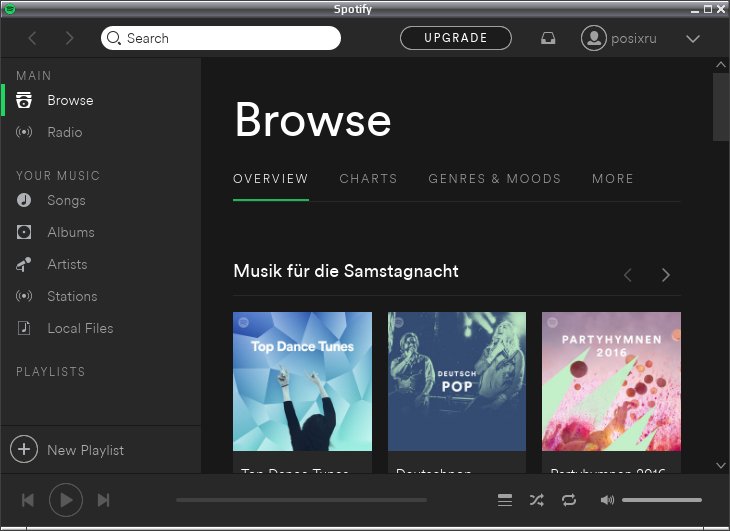Viewport: 730px width, 531px height.
Task: Open Albums in Your Music
Action: 71,232
